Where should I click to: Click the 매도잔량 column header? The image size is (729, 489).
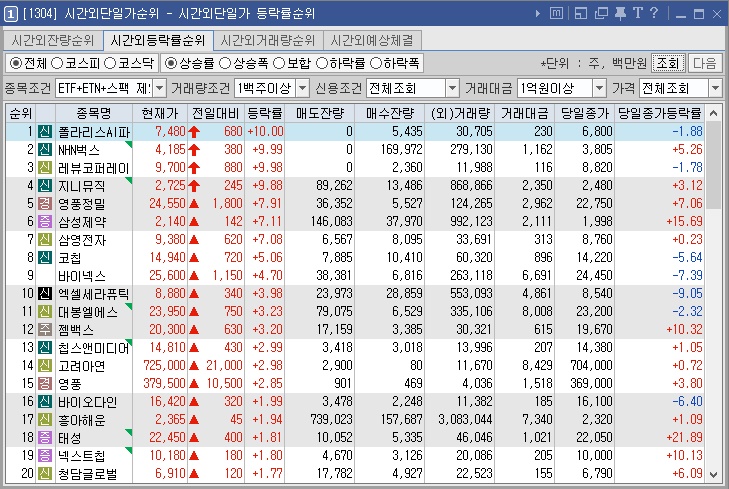point(320,113)
